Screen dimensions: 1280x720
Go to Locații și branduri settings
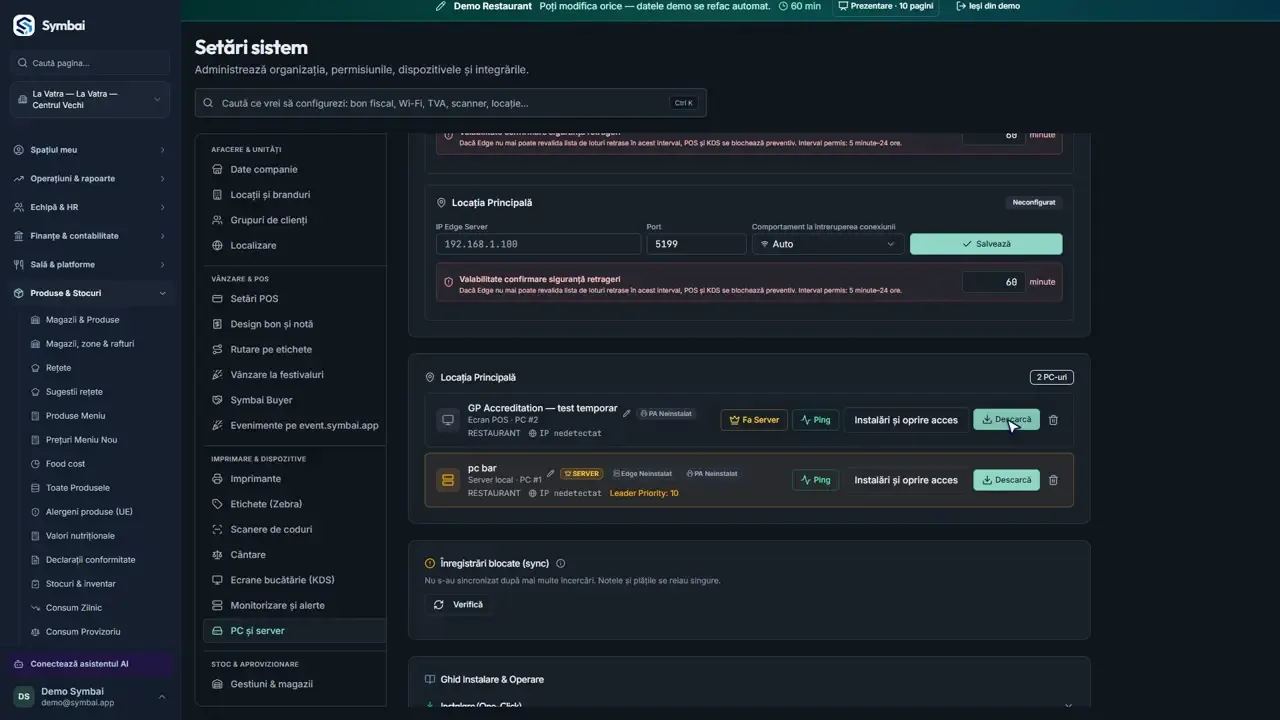pos(295,195)
